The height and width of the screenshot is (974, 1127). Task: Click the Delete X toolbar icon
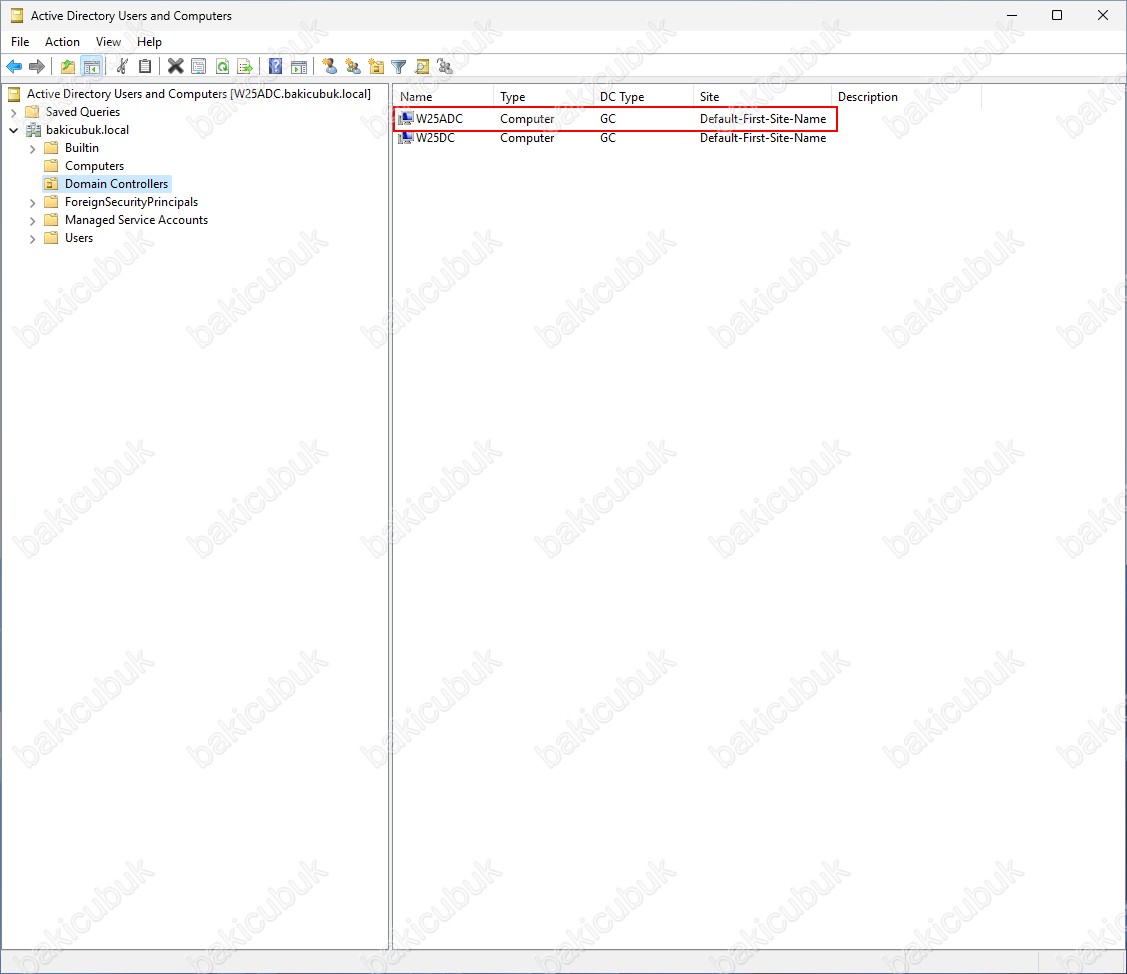click(175, 67)
